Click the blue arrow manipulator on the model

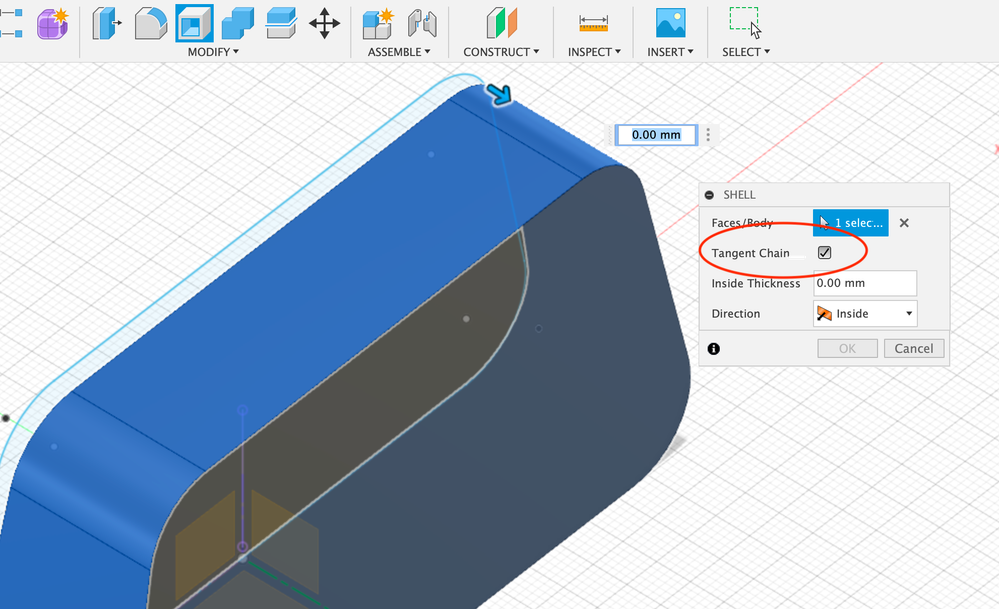pyautogui.click(x=498, y=94)
